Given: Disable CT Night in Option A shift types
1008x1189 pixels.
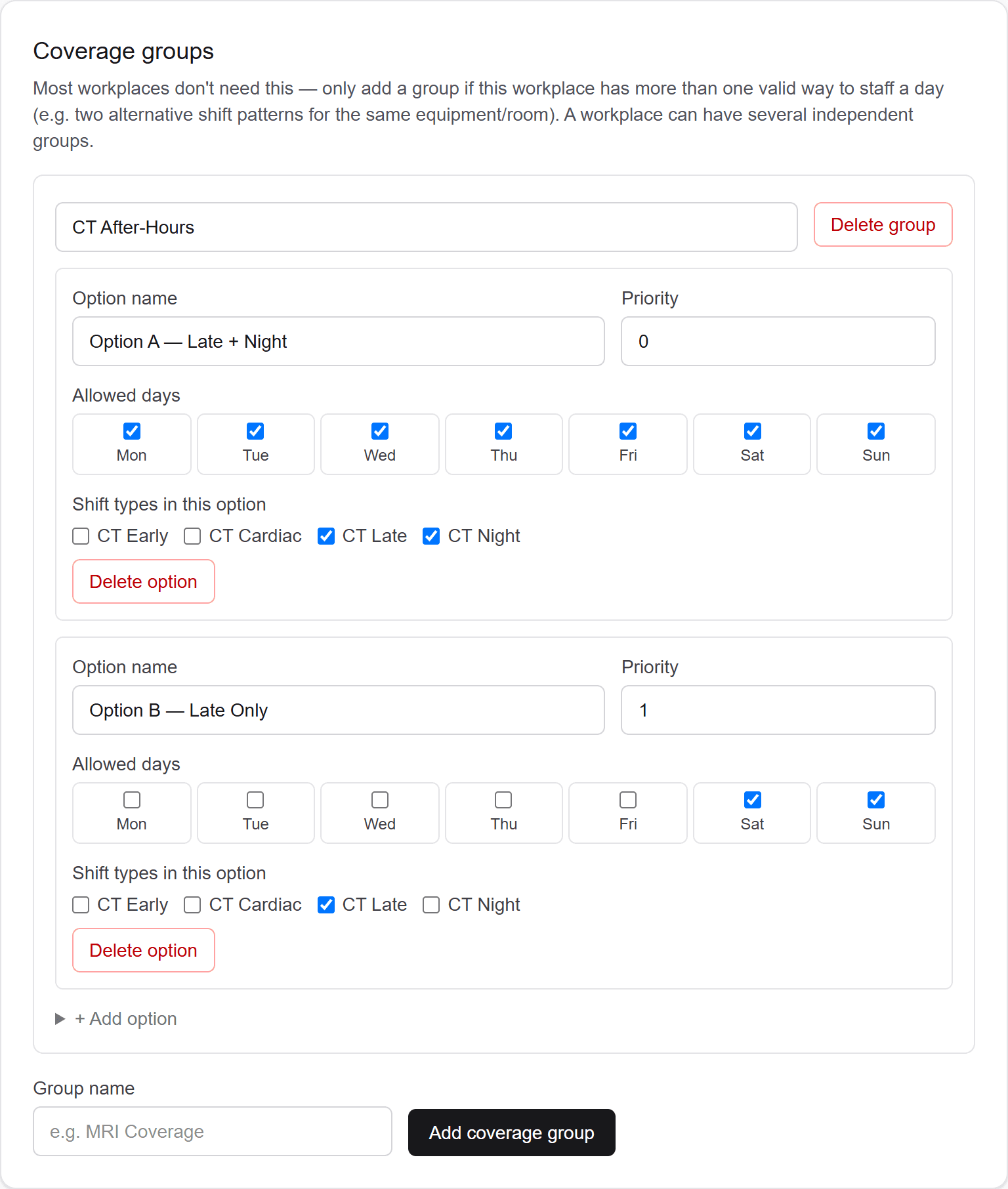Looking at the screenshot, I should (x=431, y=536).
